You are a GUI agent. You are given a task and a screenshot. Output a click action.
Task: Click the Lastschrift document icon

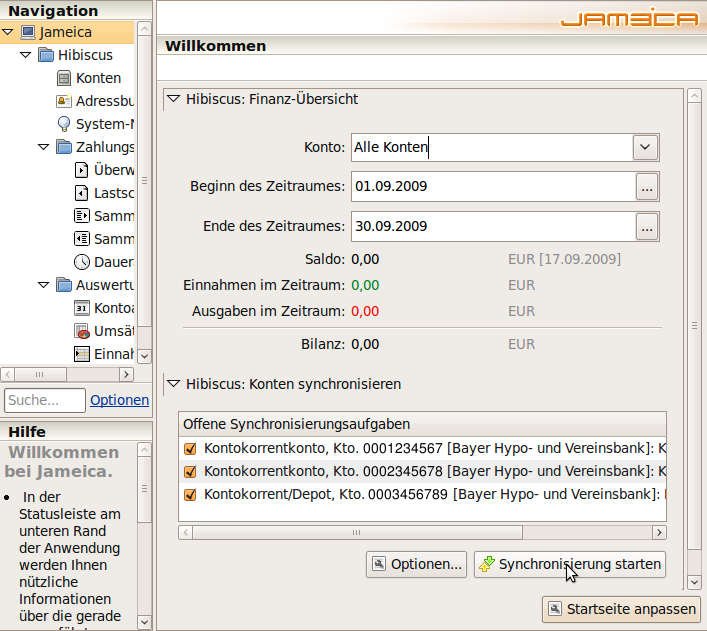point(82,193)
